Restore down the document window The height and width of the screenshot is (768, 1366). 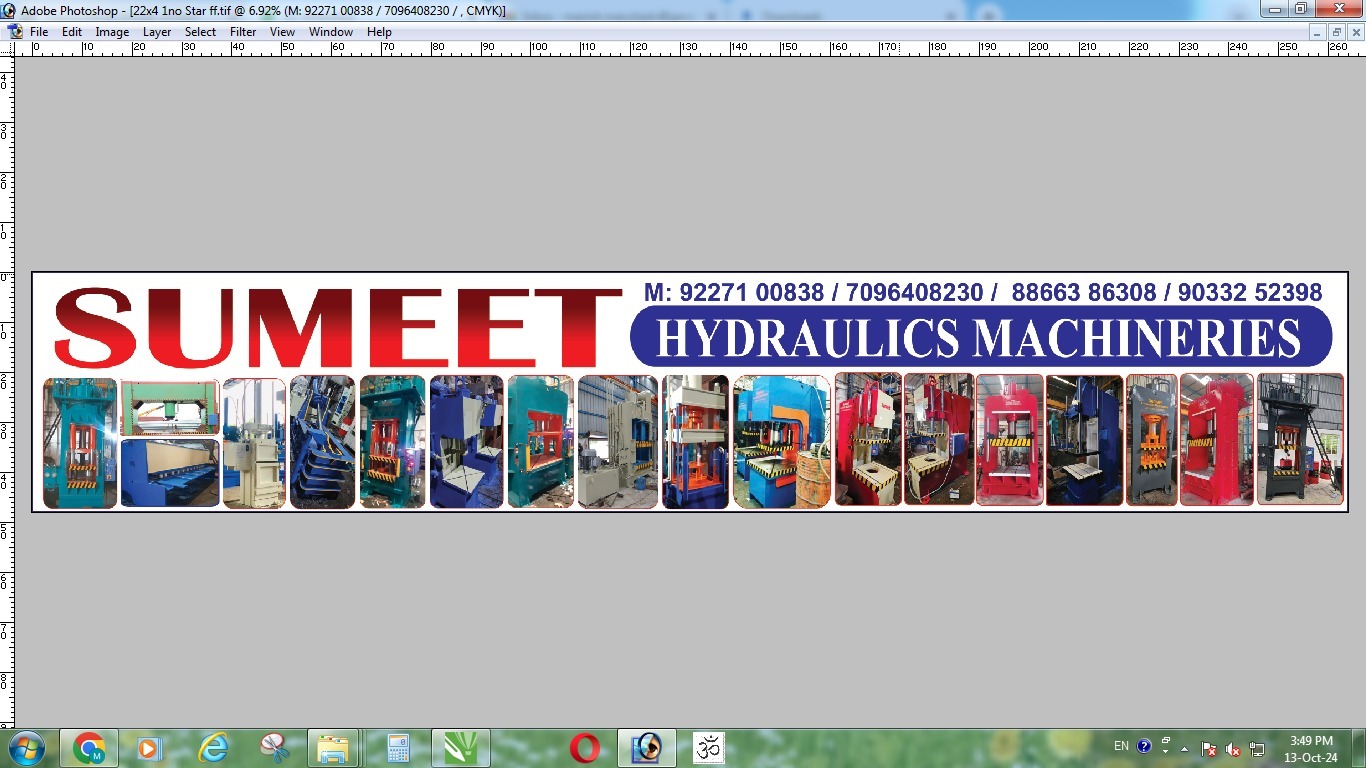point(1337,32)
